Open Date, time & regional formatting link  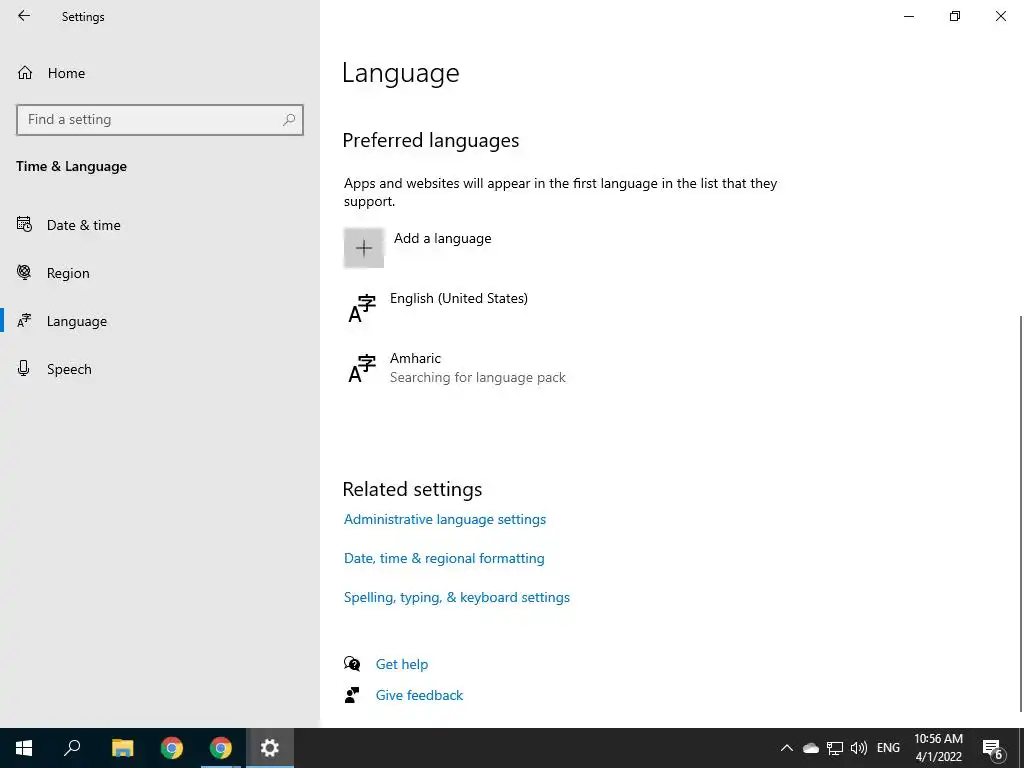coord(444,558)
